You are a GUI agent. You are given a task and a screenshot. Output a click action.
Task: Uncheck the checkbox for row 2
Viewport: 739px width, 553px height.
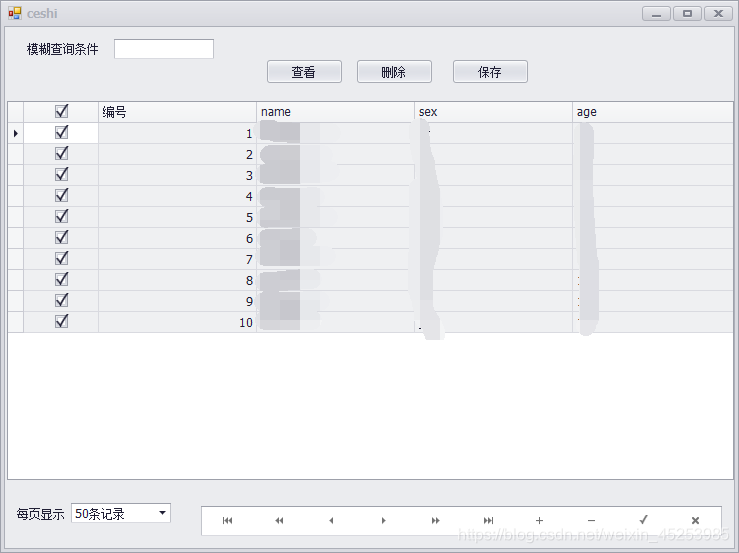pos(62,153)
